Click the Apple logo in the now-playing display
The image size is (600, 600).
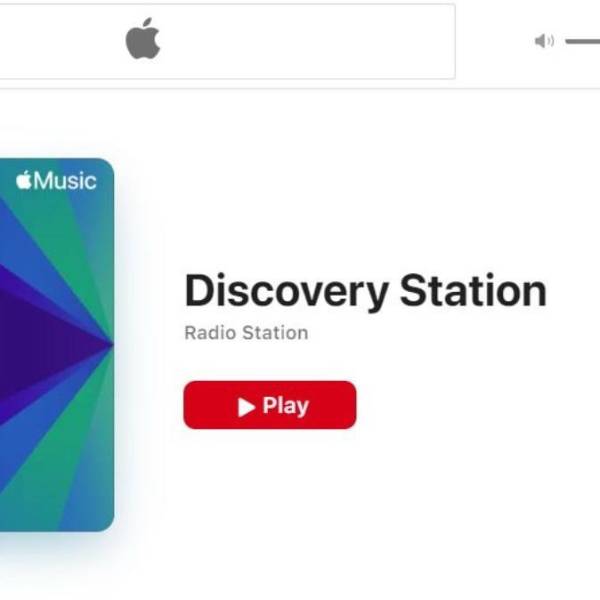[143, 38]
